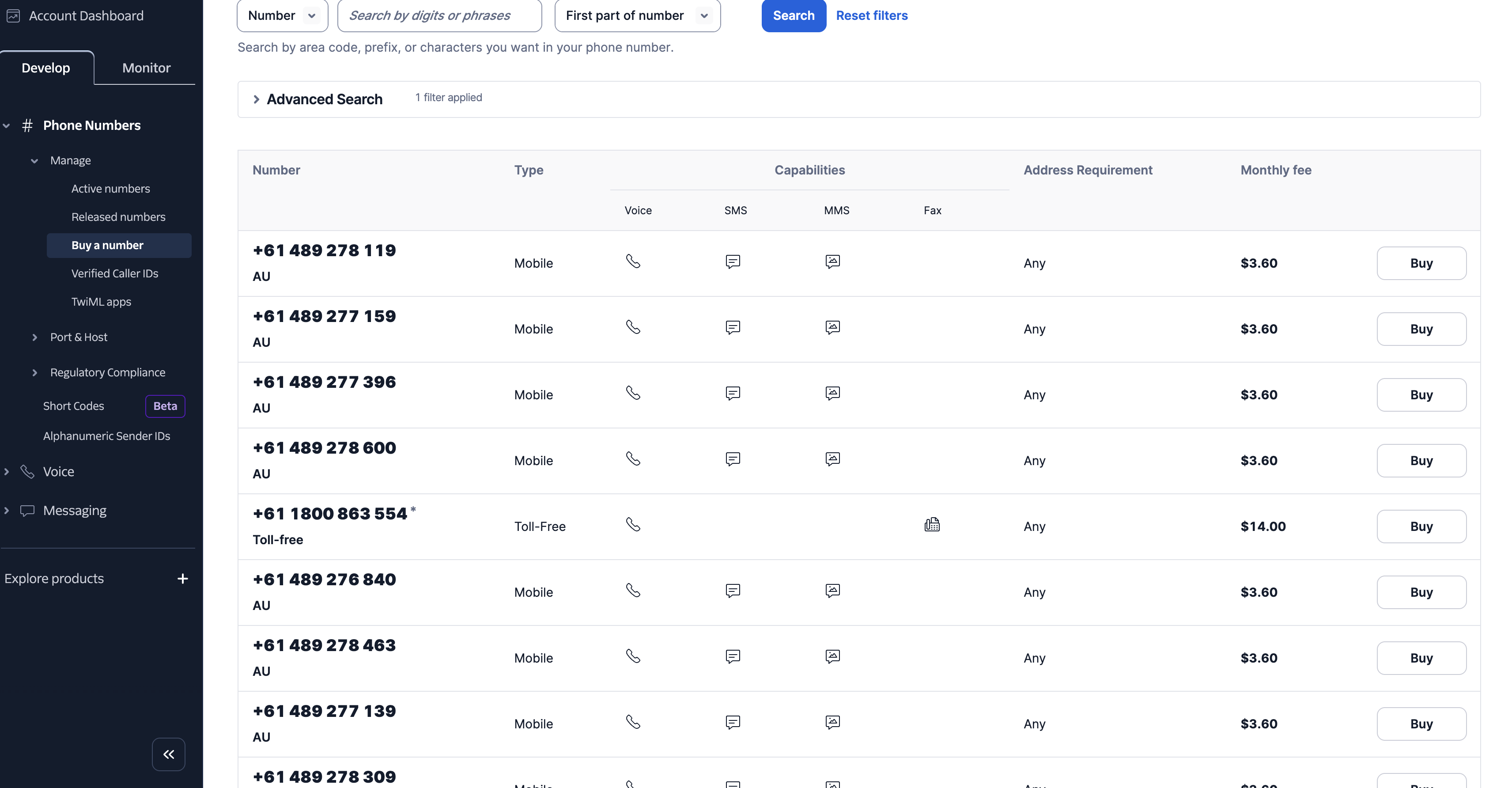
Task: Buy the +61 489 278 600 number
Action: click(x=1421, y=460)
